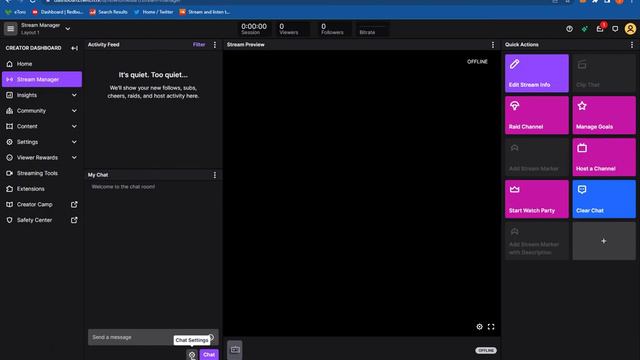The image size is (640, 360).
Task: Open Quick Actions options menu
Action: click(x=632, y=44)
